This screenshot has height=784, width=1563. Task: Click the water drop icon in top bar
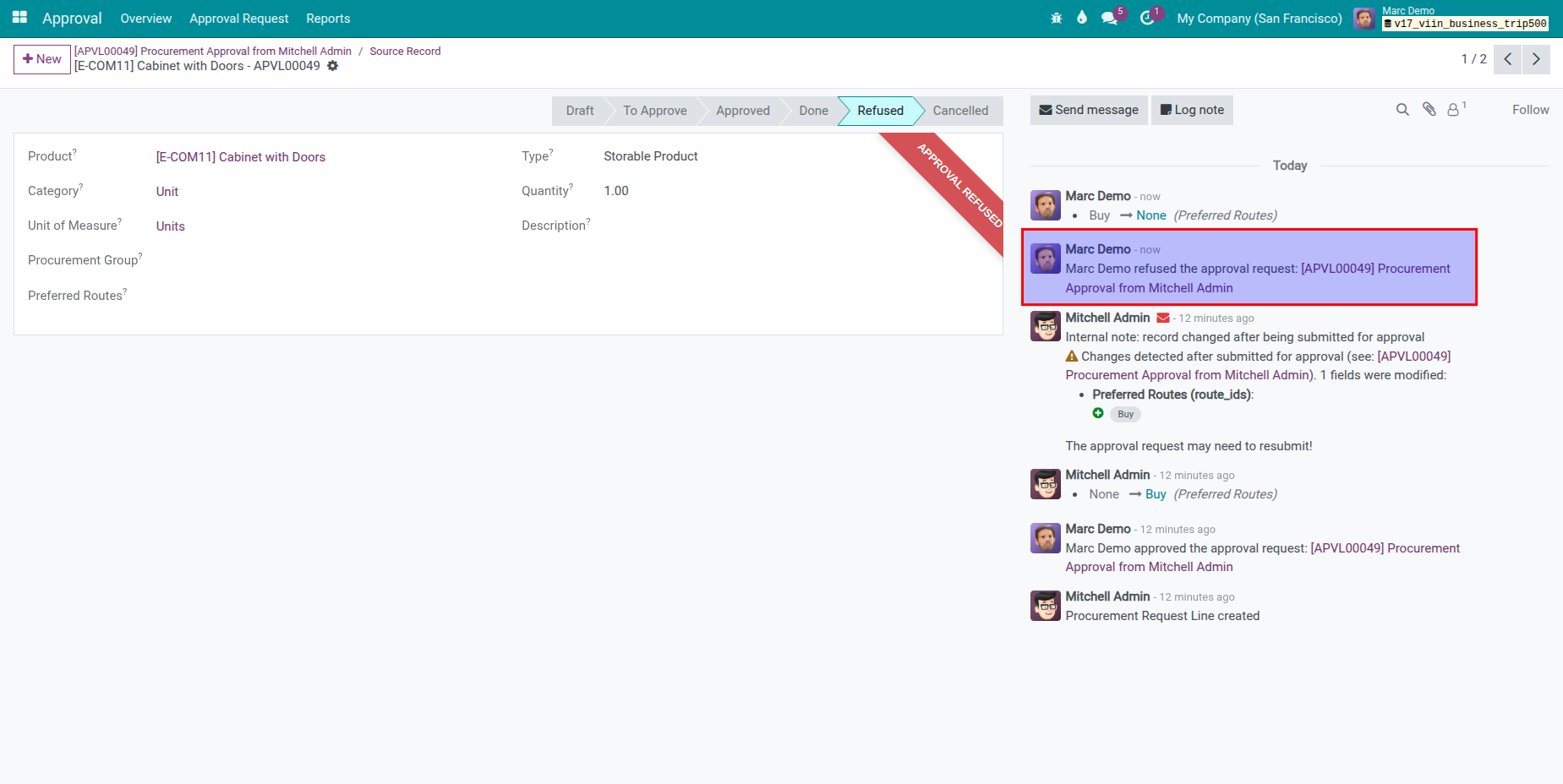click(x=1082, y=18)
